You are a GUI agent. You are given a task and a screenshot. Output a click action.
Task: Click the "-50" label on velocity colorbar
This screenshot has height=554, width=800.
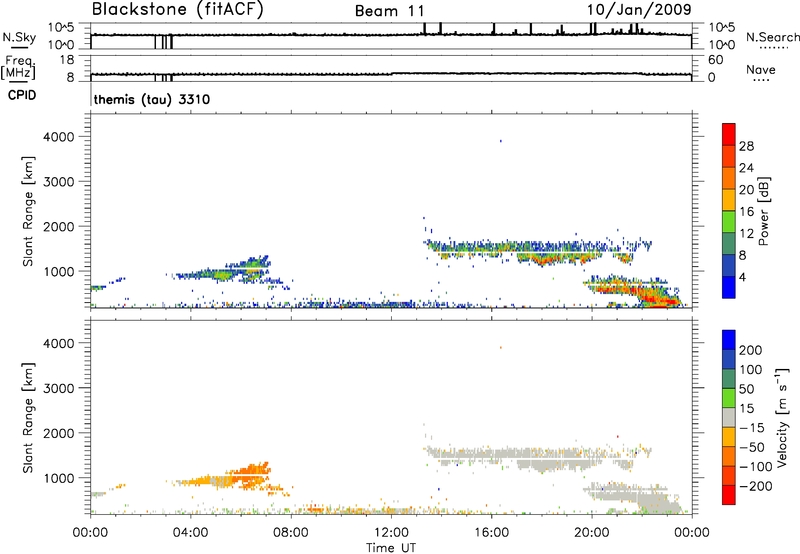coord(752,447)
